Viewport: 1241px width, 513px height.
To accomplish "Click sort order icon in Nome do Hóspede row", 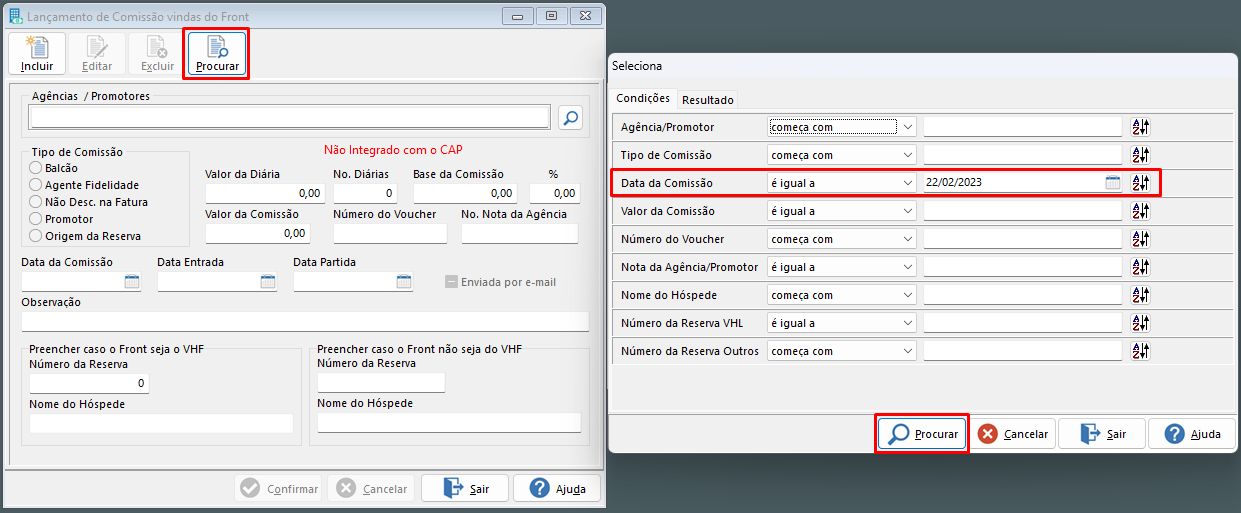I will click(x=1141, y=295).
